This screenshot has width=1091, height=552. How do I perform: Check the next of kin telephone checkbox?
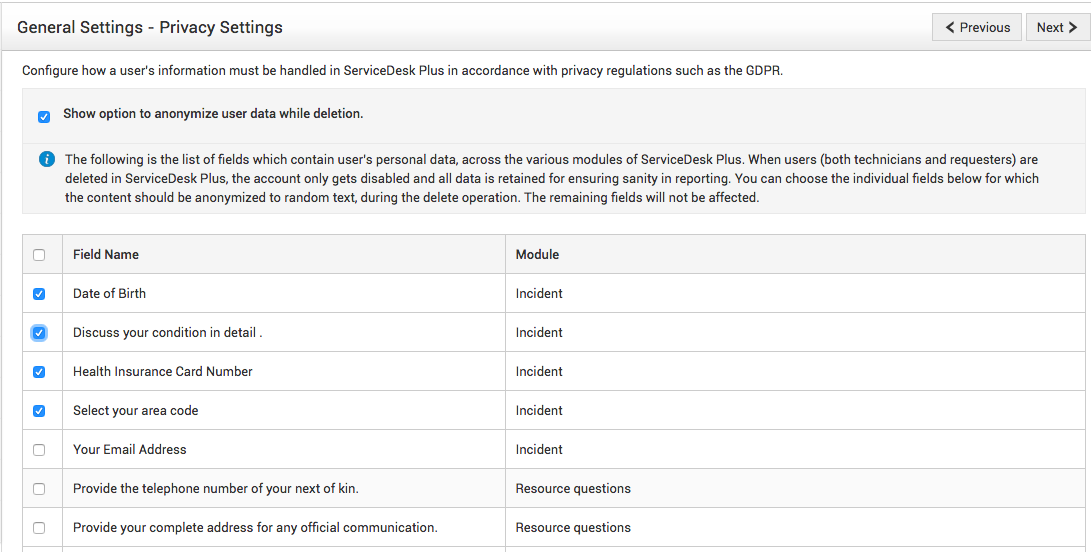39,489
